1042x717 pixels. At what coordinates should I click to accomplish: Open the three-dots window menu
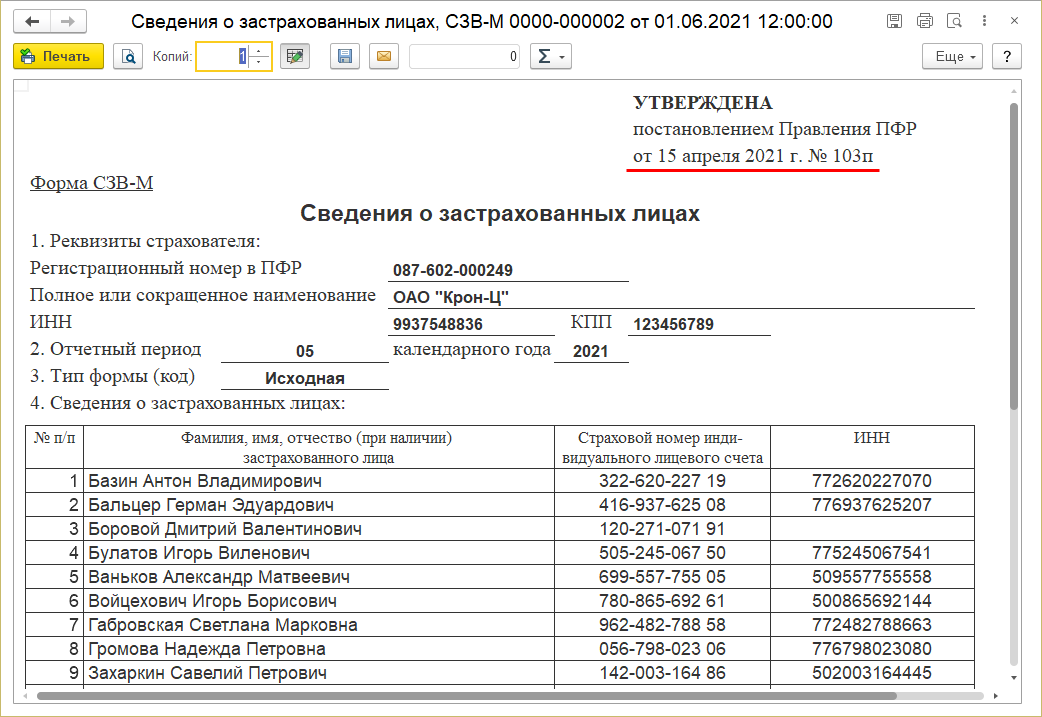click(984, 21)
